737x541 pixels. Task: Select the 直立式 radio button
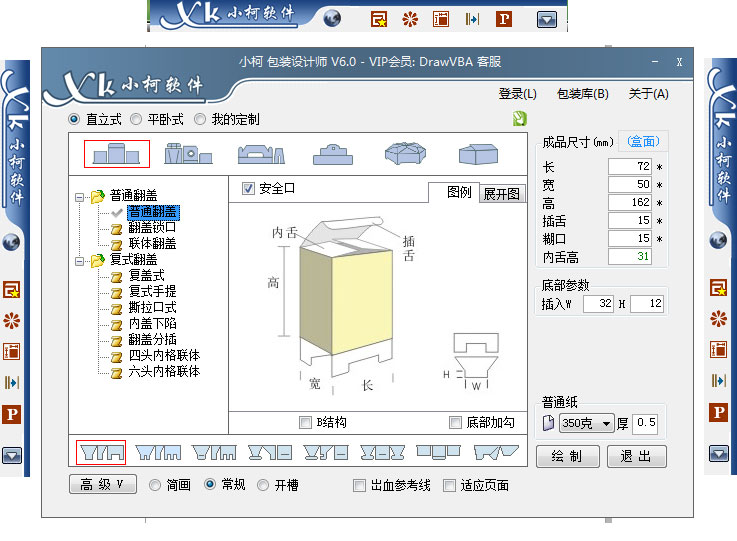pyautogui.click(x=74, y=119)
